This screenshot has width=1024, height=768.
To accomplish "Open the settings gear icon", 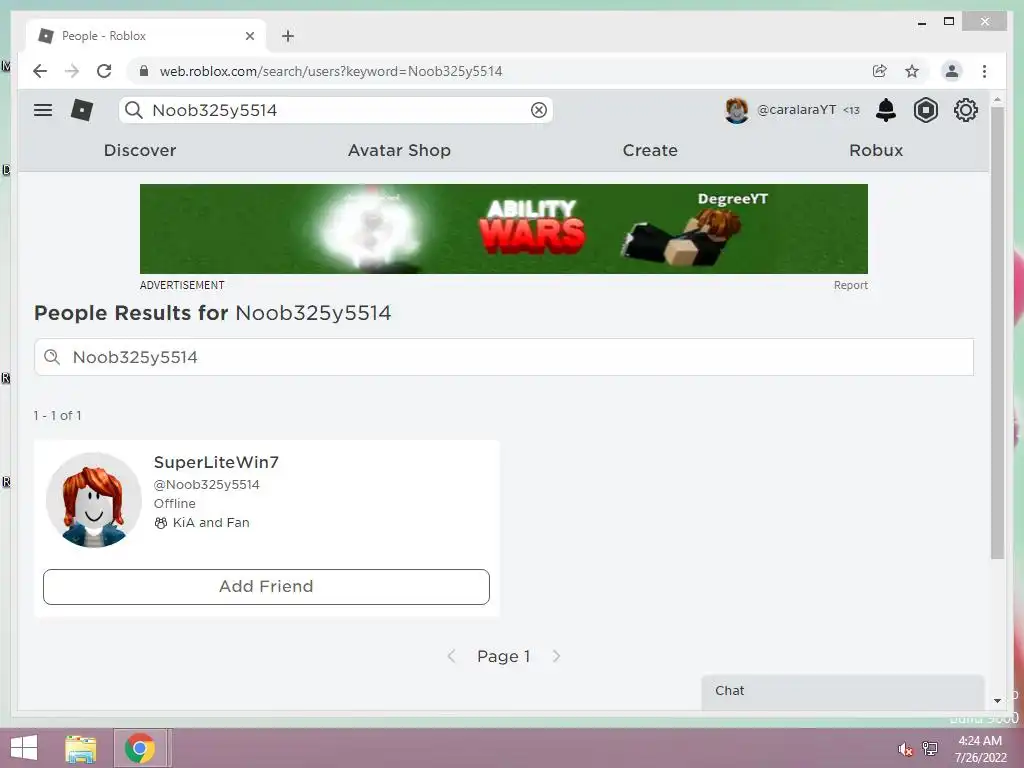I will (x=965, y=110).
